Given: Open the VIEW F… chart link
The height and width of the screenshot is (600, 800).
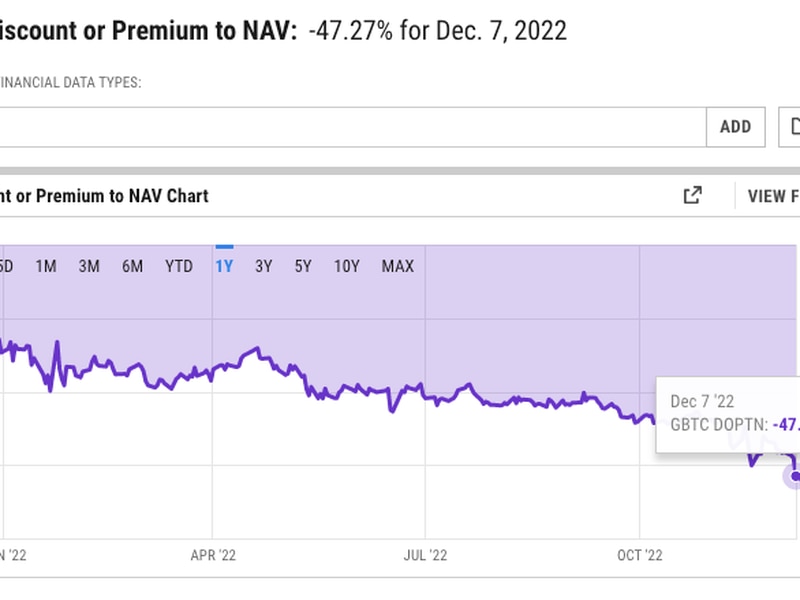Looking at the screenshot, I should (773, 196).
